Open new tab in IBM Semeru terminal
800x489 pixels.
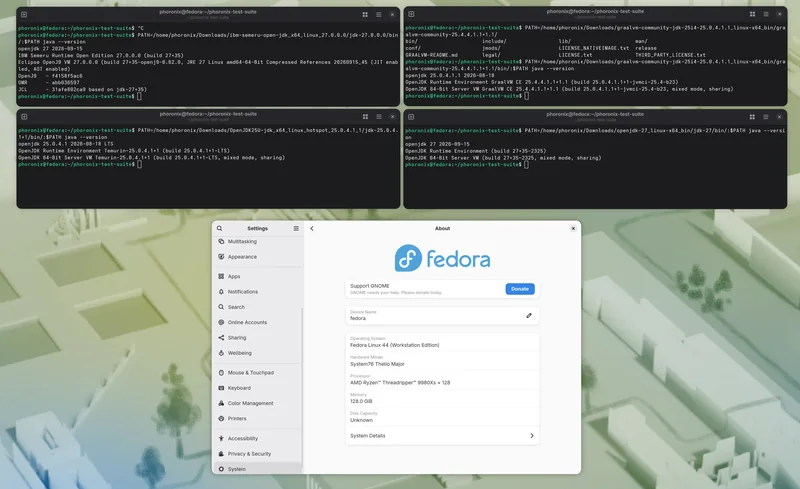click(24, 15)
